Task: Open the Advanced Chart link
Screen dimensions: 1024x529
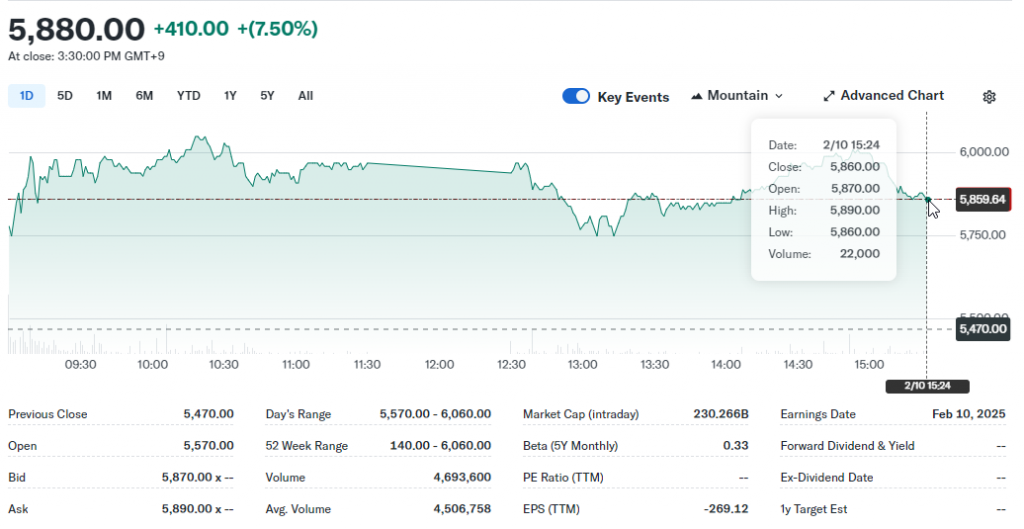Action: (x=892, y=96)
